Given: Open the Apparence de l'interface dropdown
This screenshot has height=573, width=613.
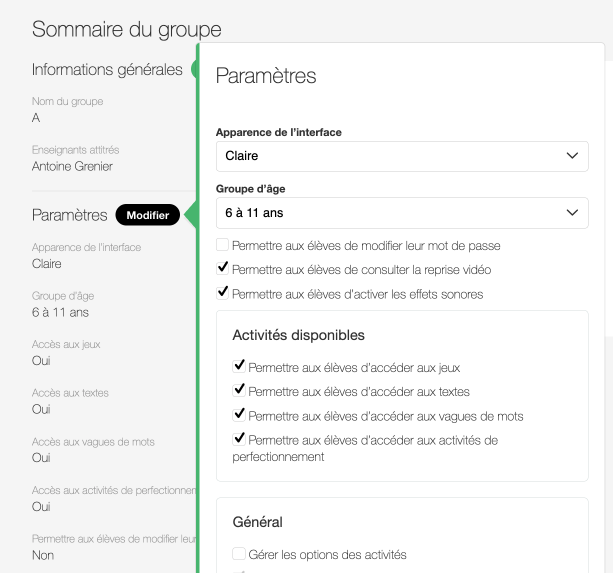Looking at the screenshot, I should pyautogui.click(x=402, y=156).
